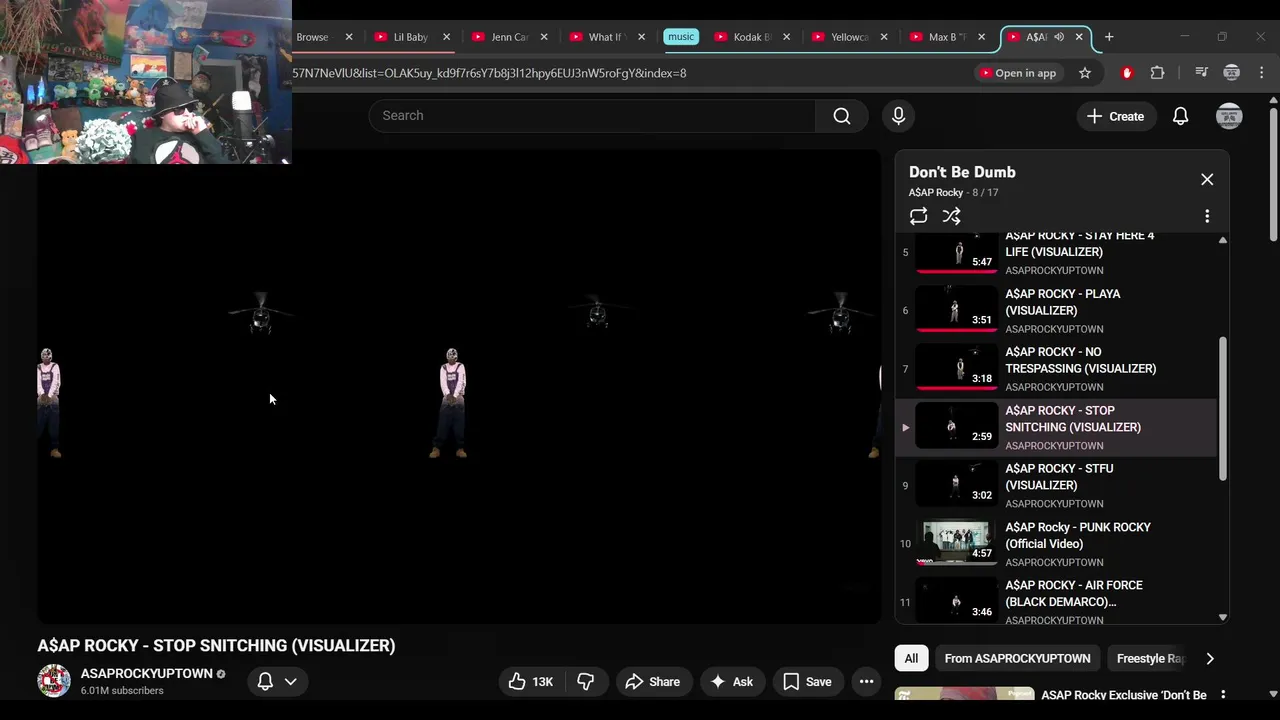The height and width of the screenshot is (720, 1280).
Task: Like the video with thumbs up
Action: (530, 682)
